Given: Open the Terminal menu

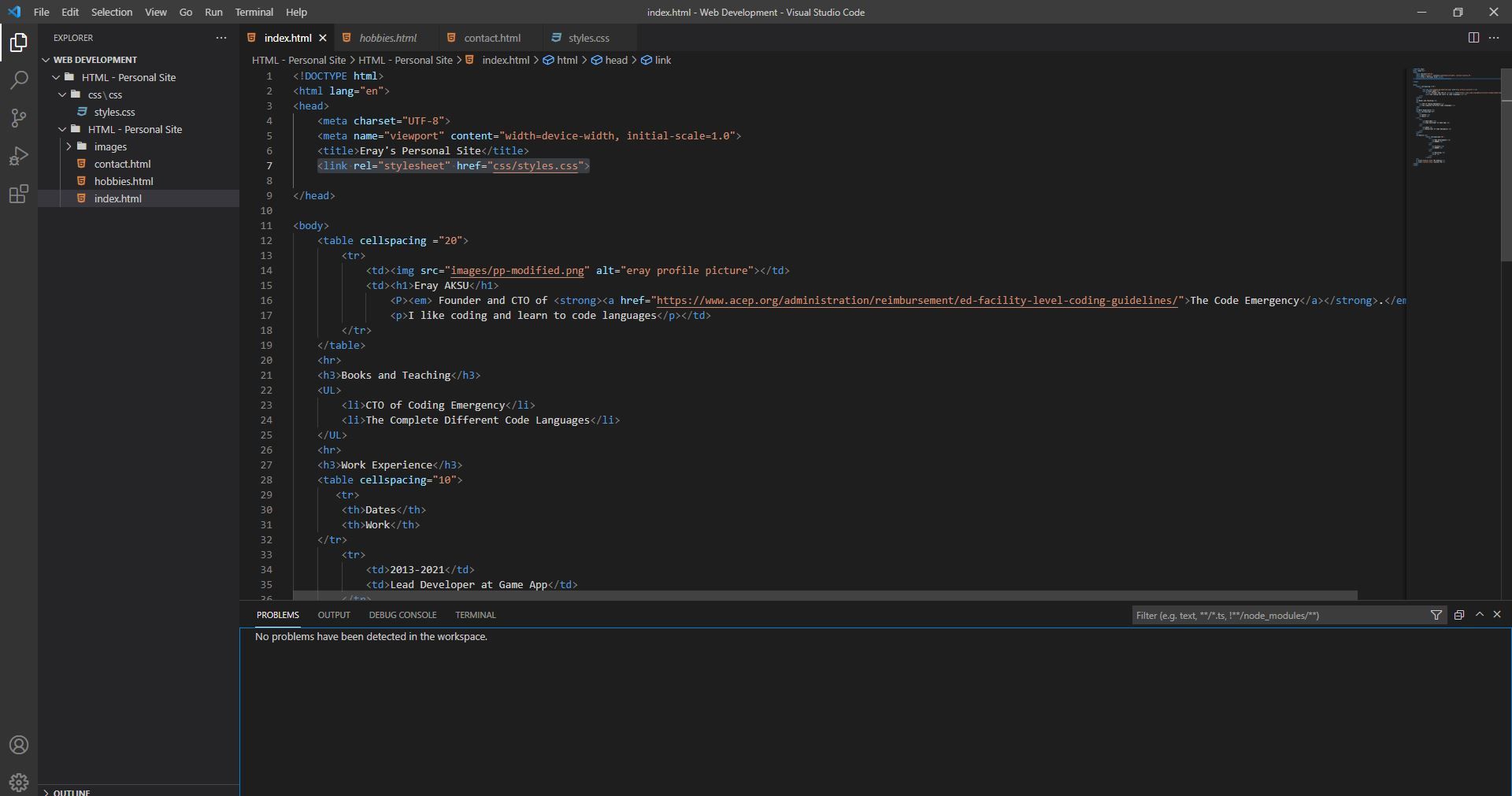Looking at the screenshot, I should coord(254,13).
